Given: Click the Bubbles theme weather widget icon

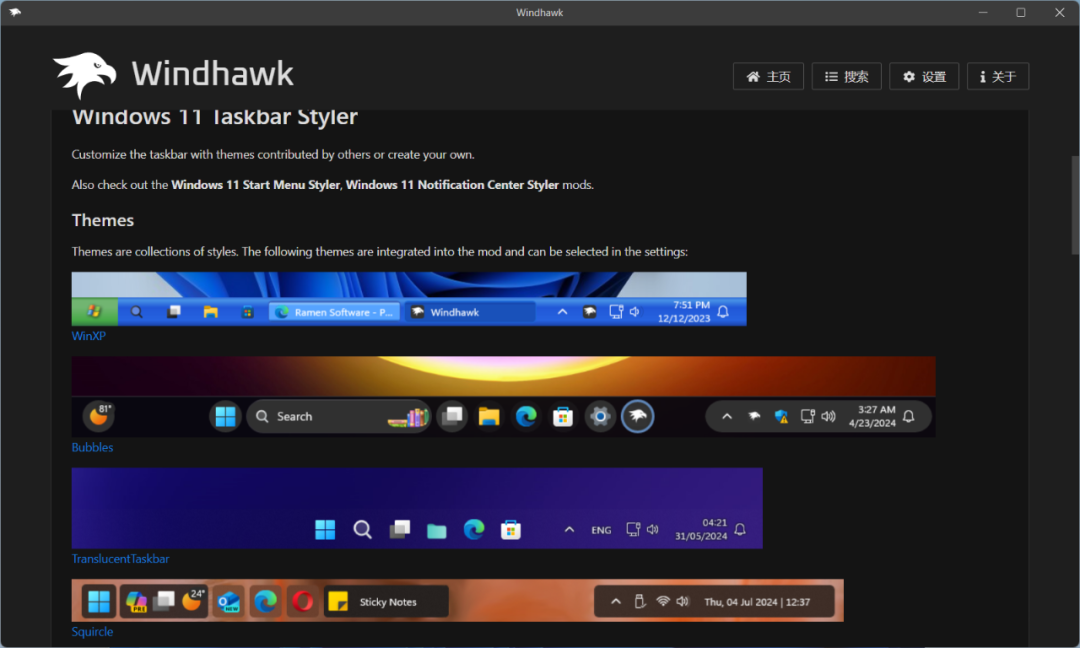Looking at the screenshot, I should (99, 416).
